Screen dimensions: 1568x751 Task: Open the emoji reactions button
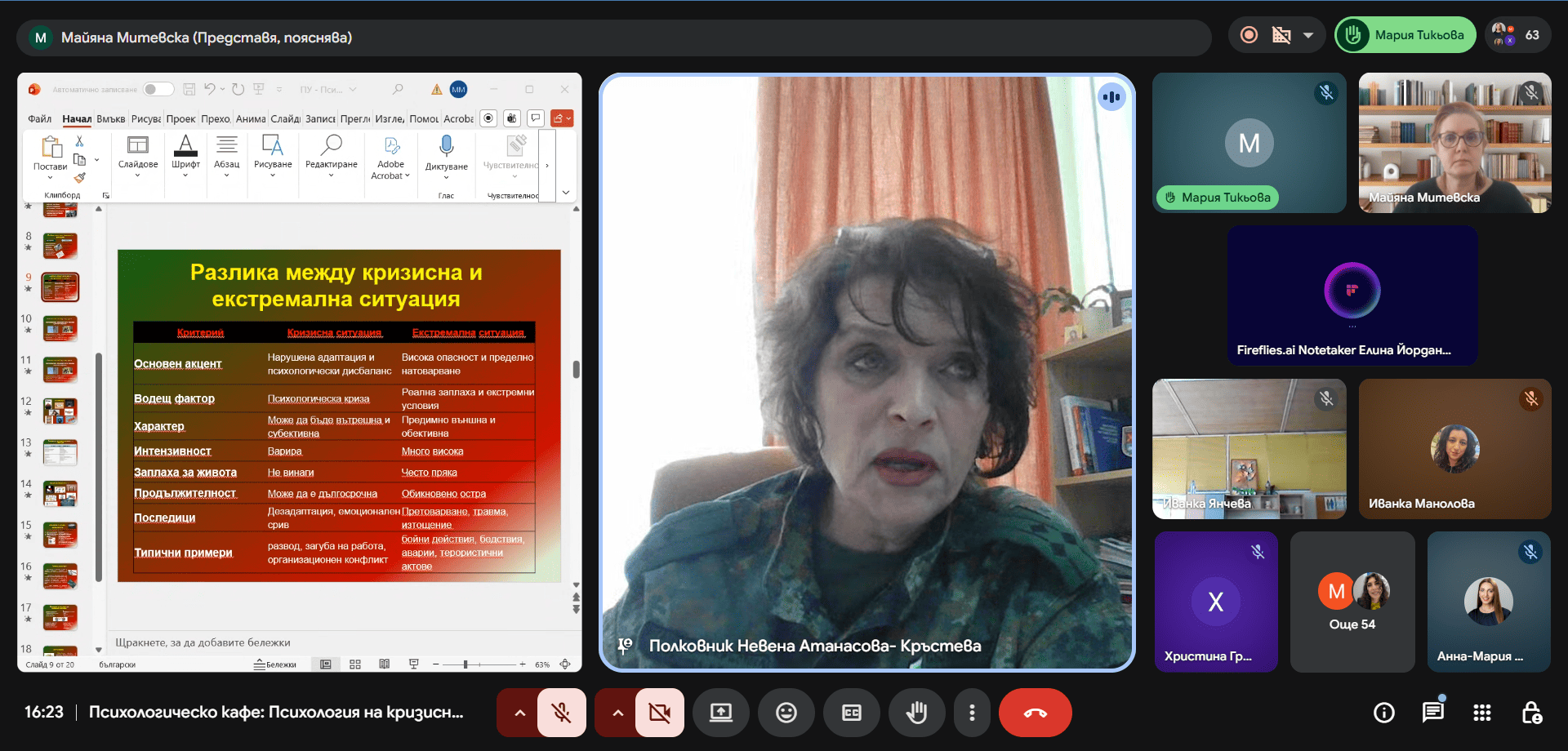tap(786, 713)
